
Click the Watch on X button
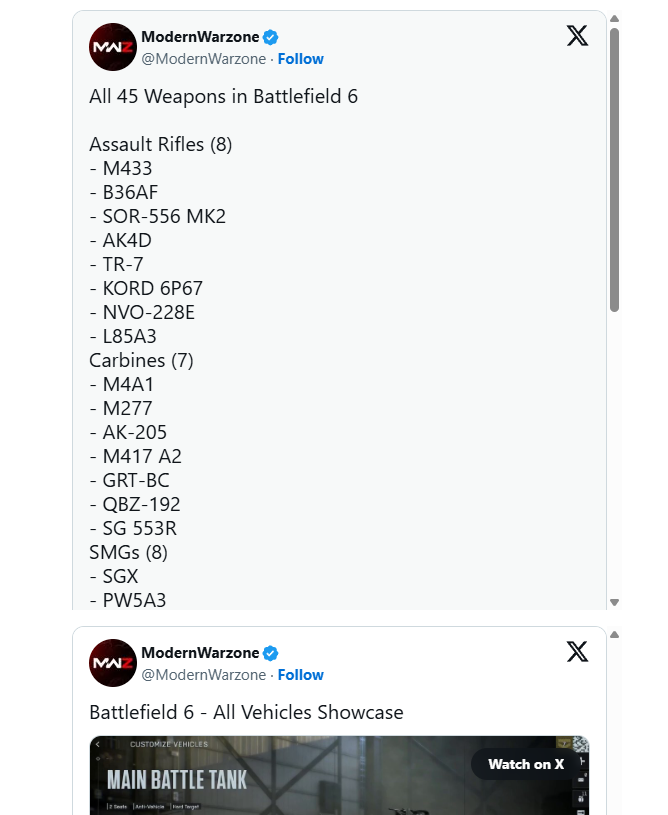click(525, 764)
